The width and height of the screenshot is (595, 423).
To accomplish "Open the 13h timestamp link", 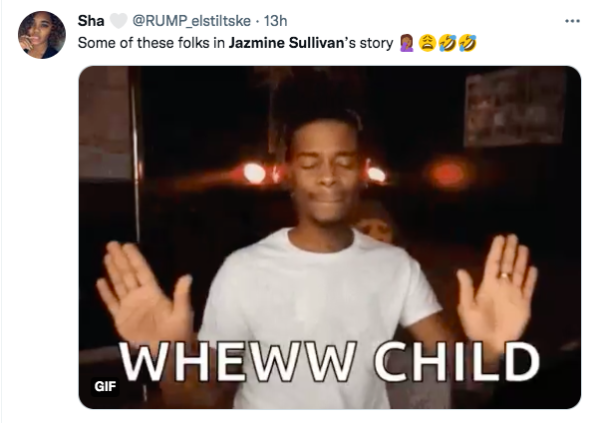I will coord(275,21).
